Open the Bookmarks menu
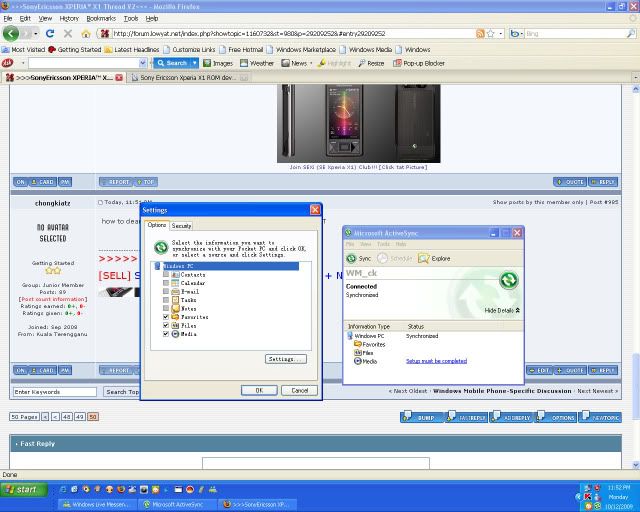The image size is (640, 512). [101, 18]
